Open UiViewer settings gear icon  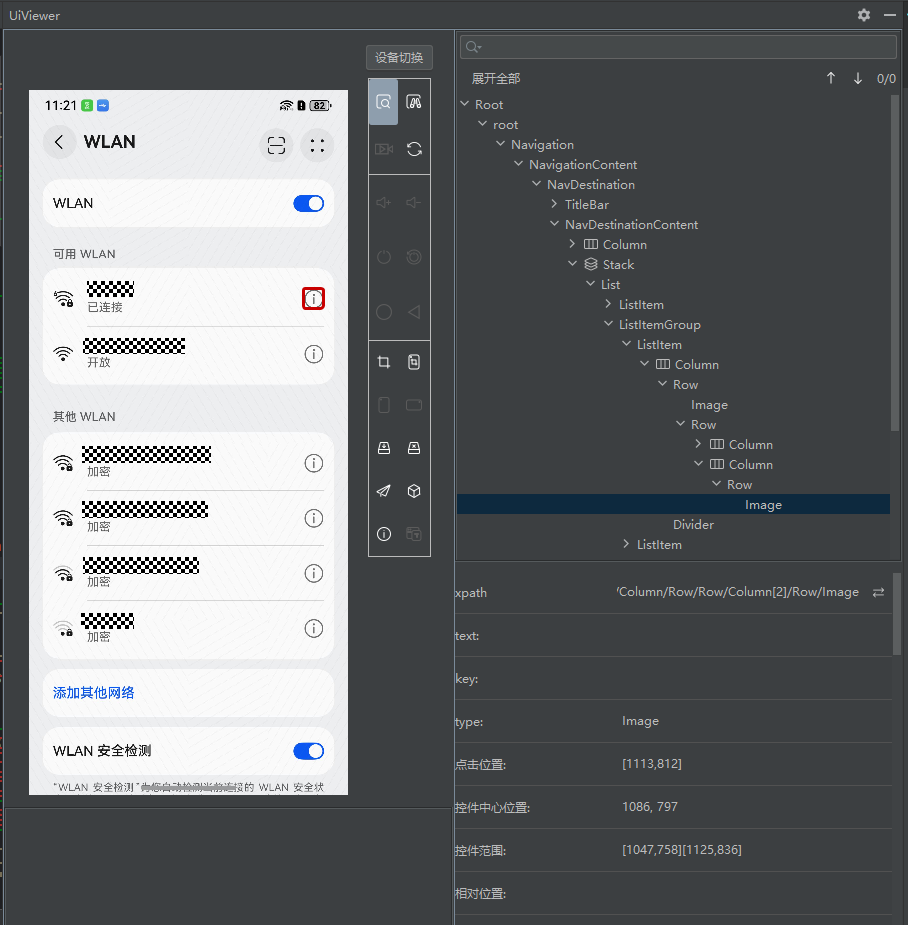[864, 15]
